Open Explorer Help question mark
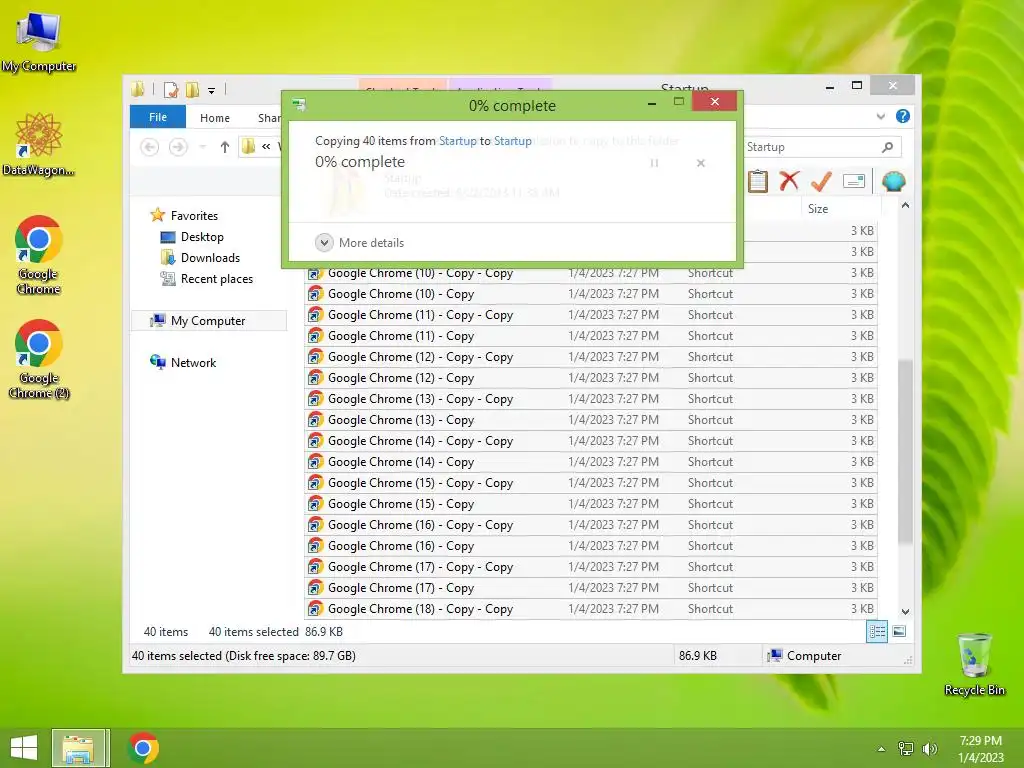The image size is (1024, 768). tap(903, 116)
